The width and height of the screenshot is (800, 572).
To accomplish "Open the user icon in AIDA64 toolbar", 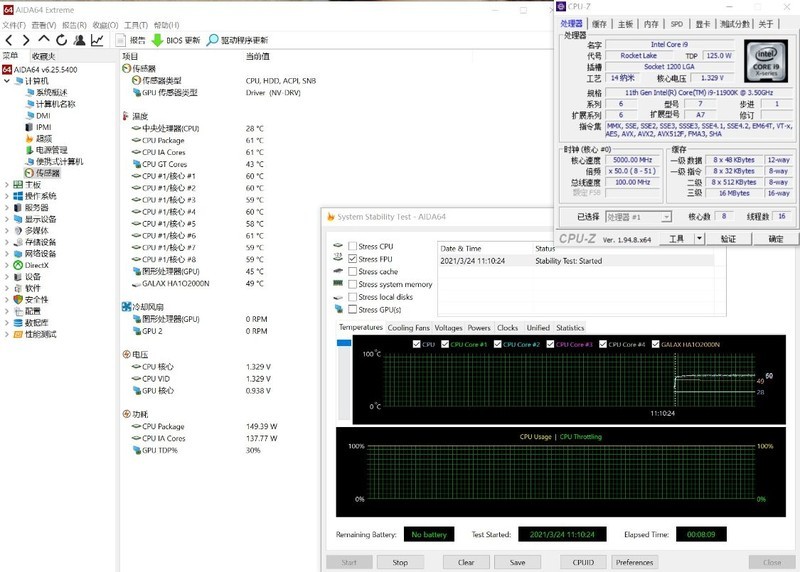I will tap(80, 40).
